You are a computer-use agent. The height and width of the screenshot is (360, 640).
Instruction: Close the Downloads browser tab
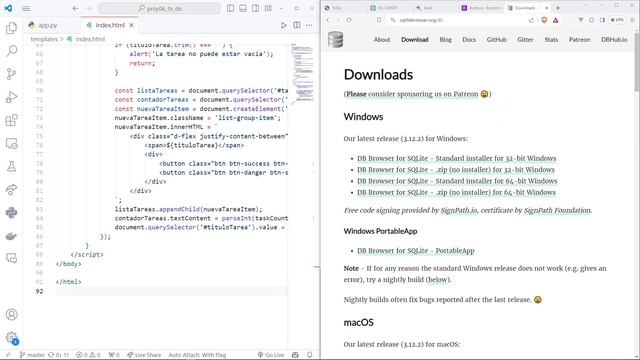point(547,8)
